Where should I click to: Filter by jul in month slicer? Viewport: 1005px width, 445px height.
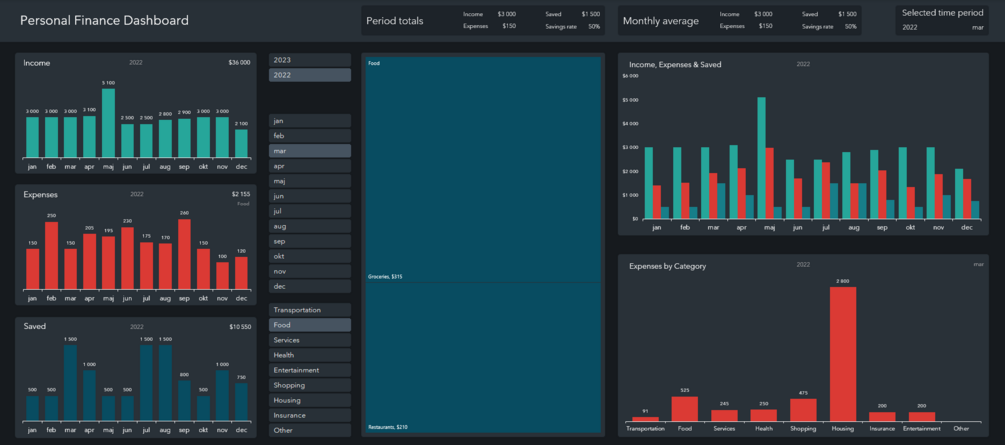tap(310, 211)
